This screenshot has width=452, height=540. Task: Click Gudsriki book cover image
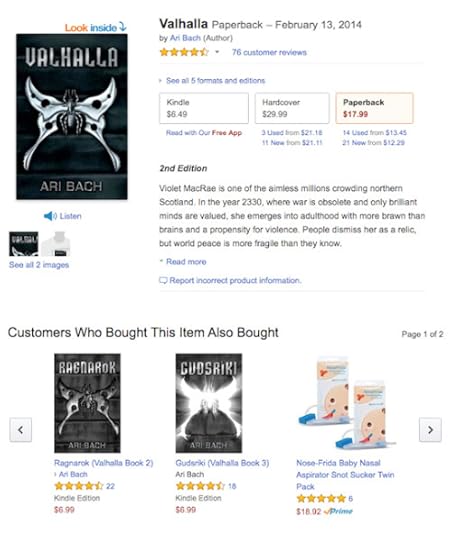point(209,403)
